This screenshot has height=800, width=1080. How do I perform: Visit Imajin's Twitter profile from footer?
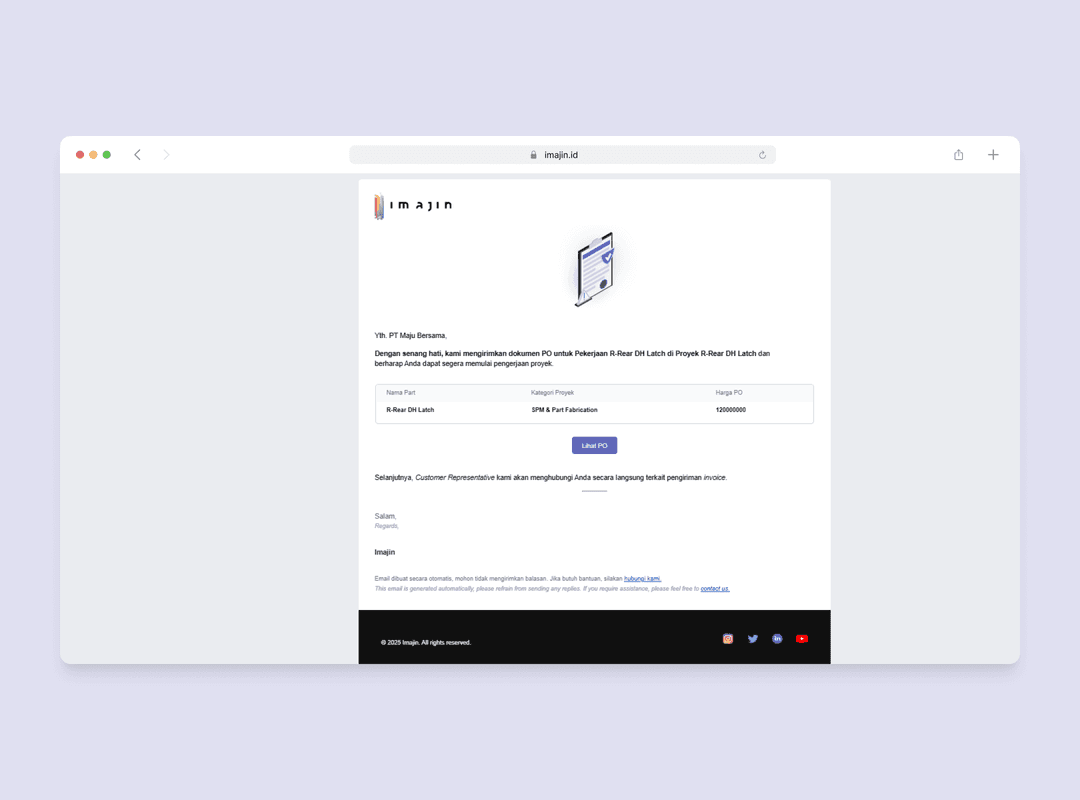(753, 638)
